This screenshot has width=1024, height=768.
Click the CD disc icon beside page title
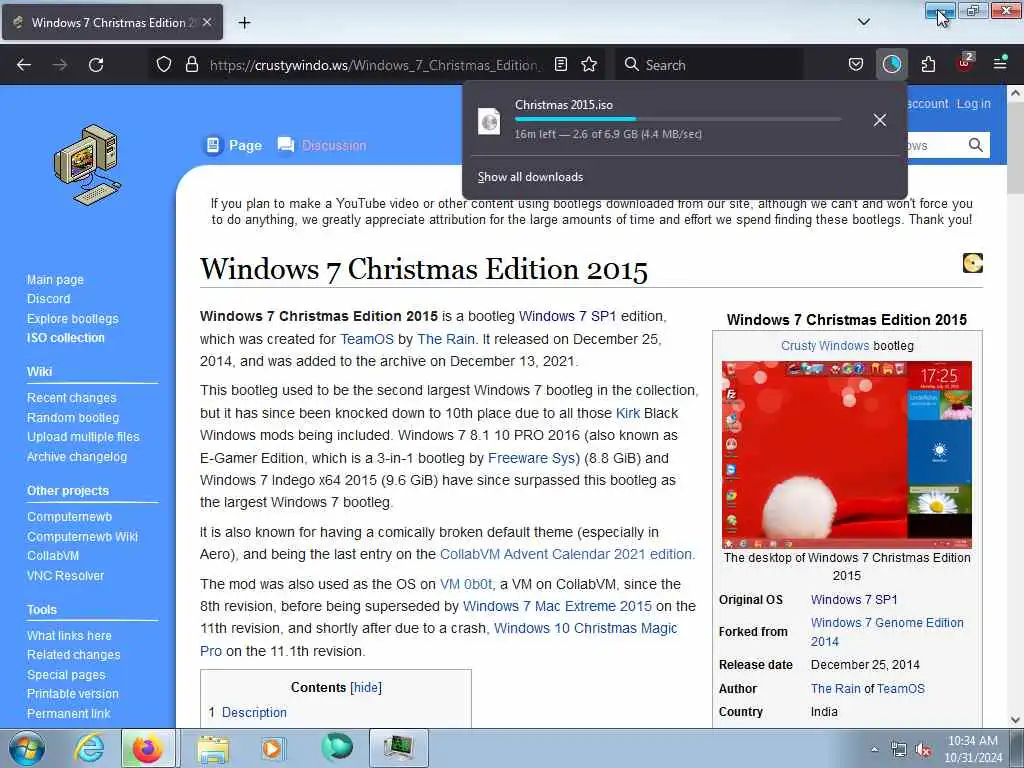(x=972, y=263)
